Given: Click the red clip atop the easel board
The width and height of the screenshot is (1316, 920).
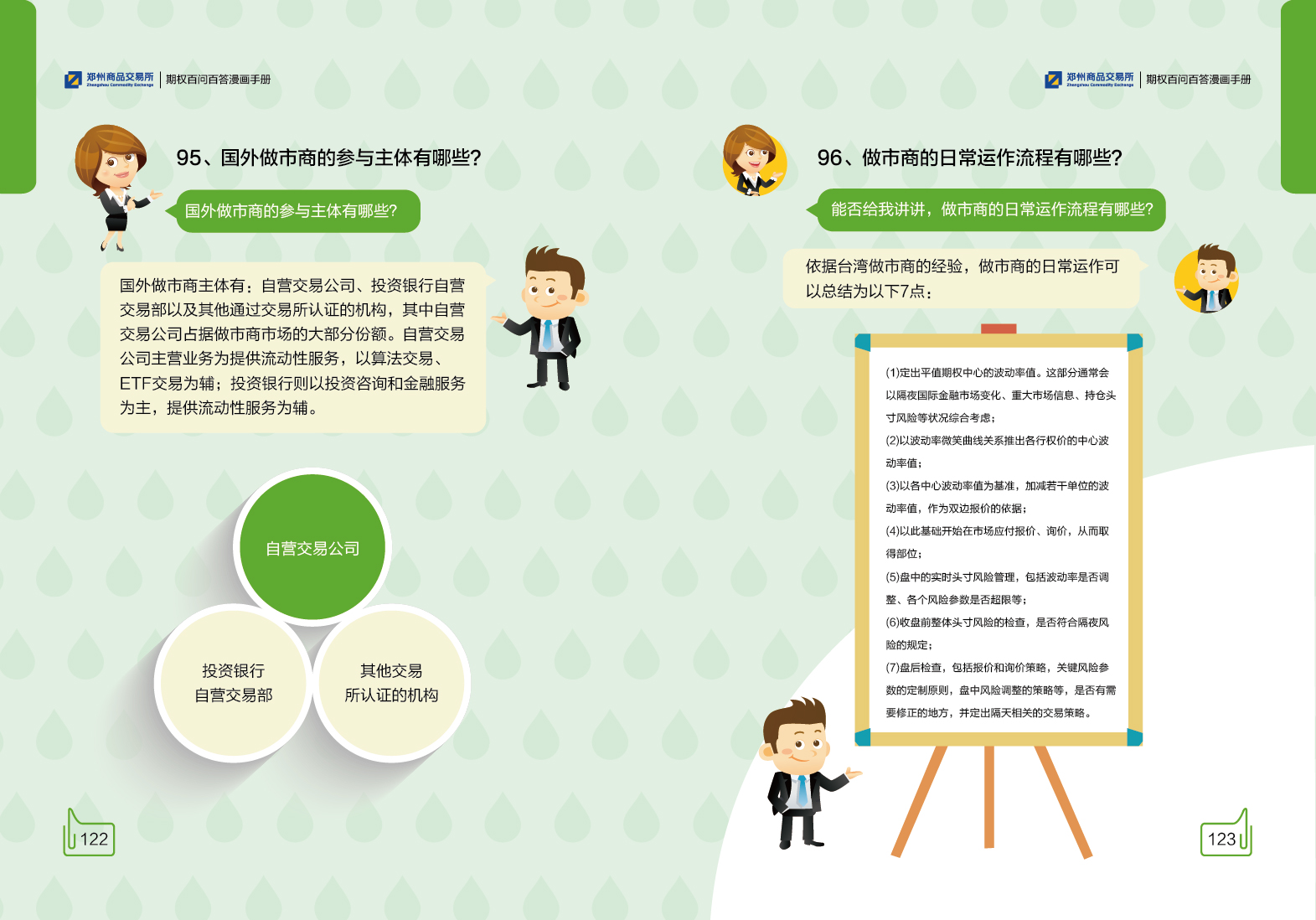Looking at the screenshot, I should click(x=998, y=328).
